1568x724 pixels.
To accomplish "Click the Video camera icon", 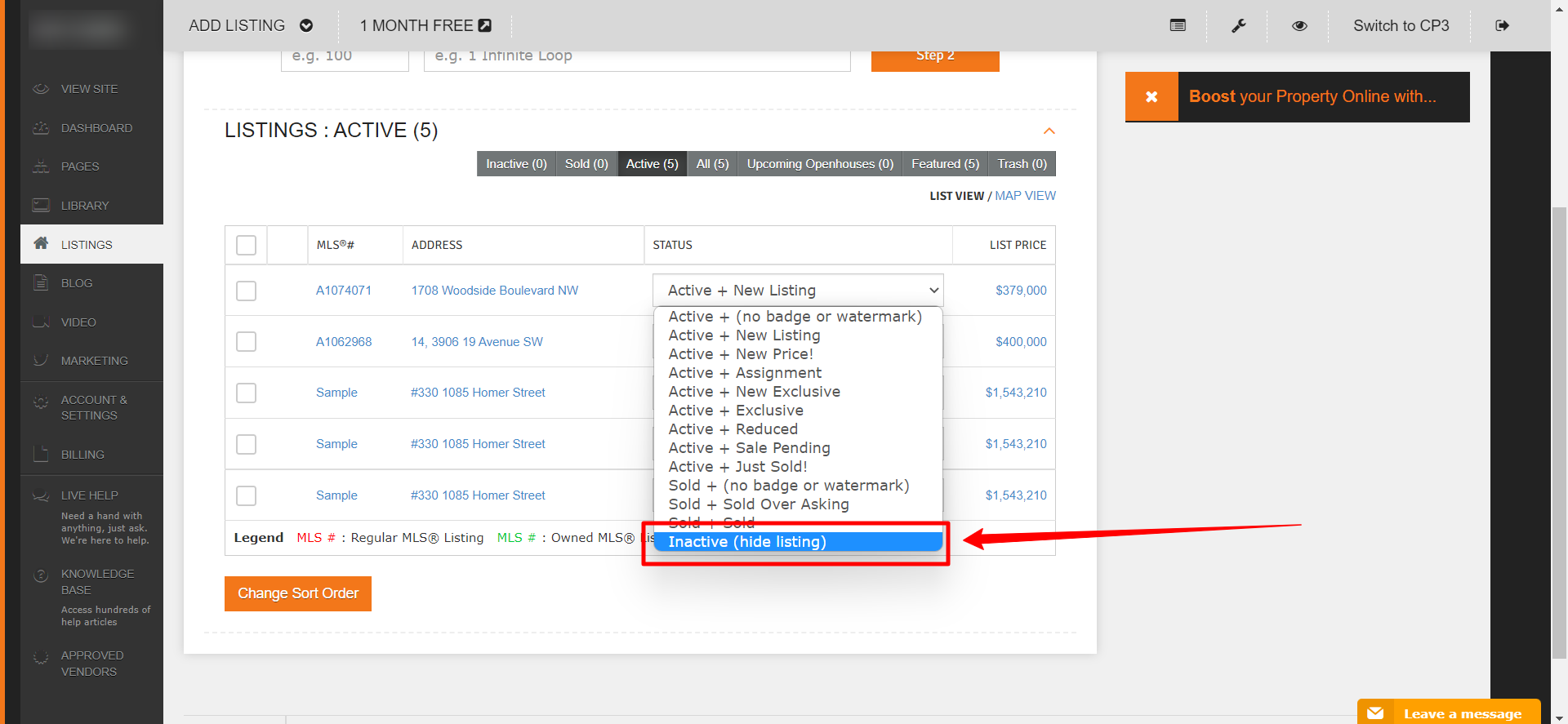I will (41, 322).
